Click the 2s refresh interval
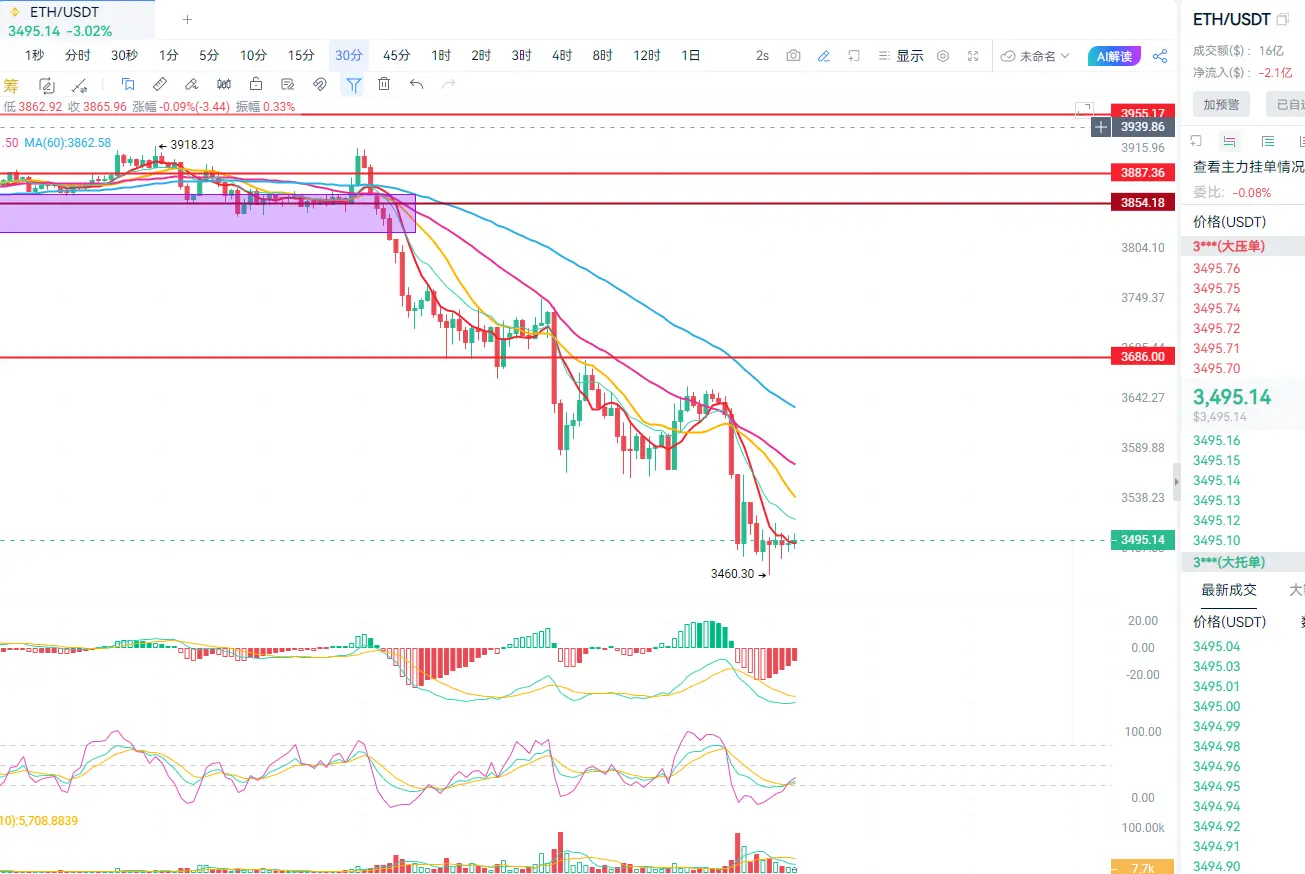1305x874 pixels. (762, 56)
